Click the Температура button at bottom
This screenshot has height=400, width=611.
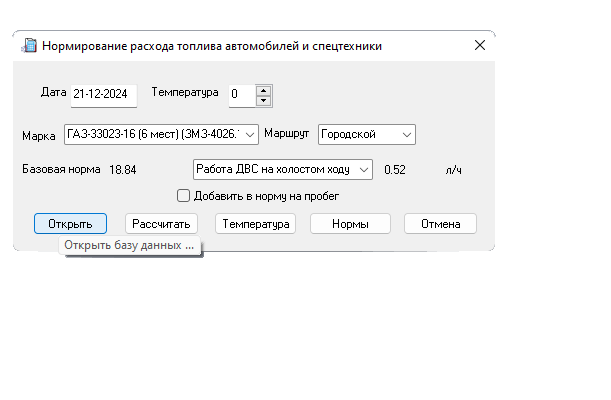[256, 224]
